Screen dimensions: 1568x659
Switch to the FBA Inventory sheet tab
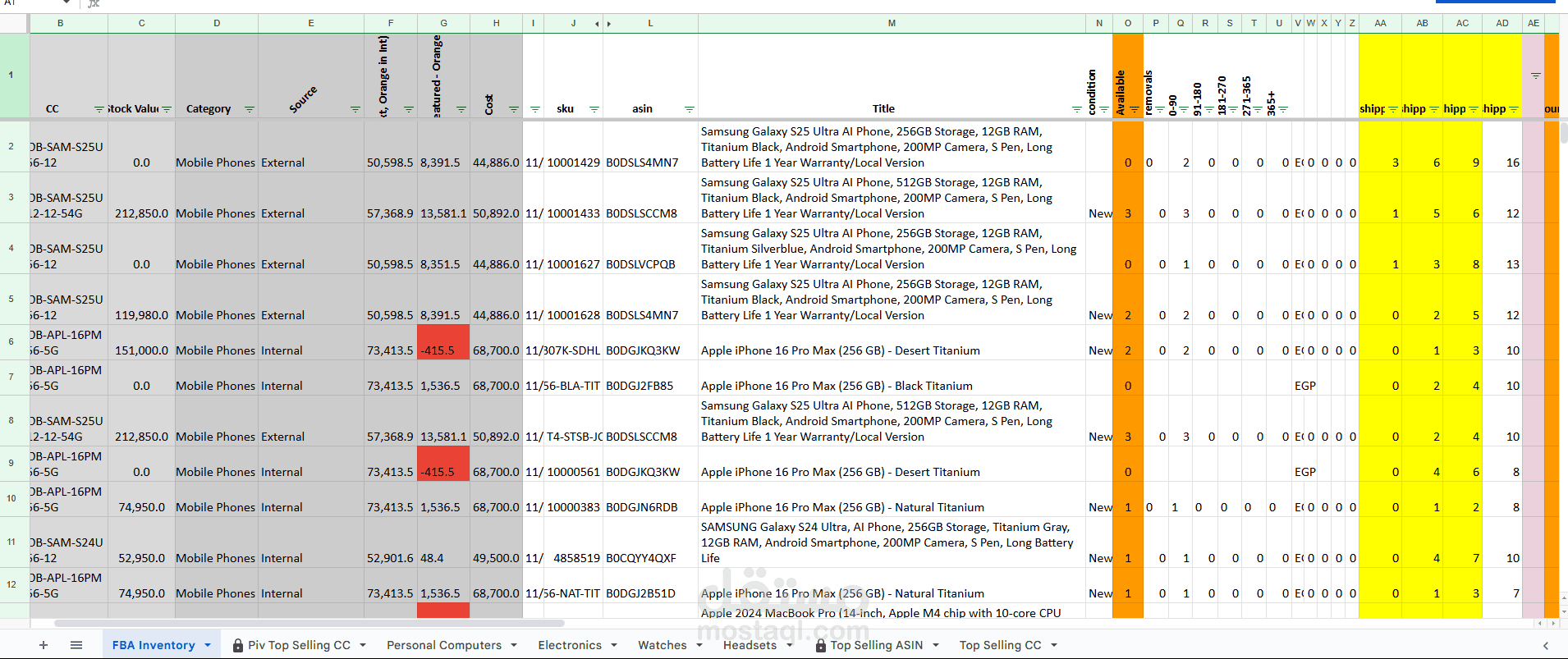pos(154,645)
